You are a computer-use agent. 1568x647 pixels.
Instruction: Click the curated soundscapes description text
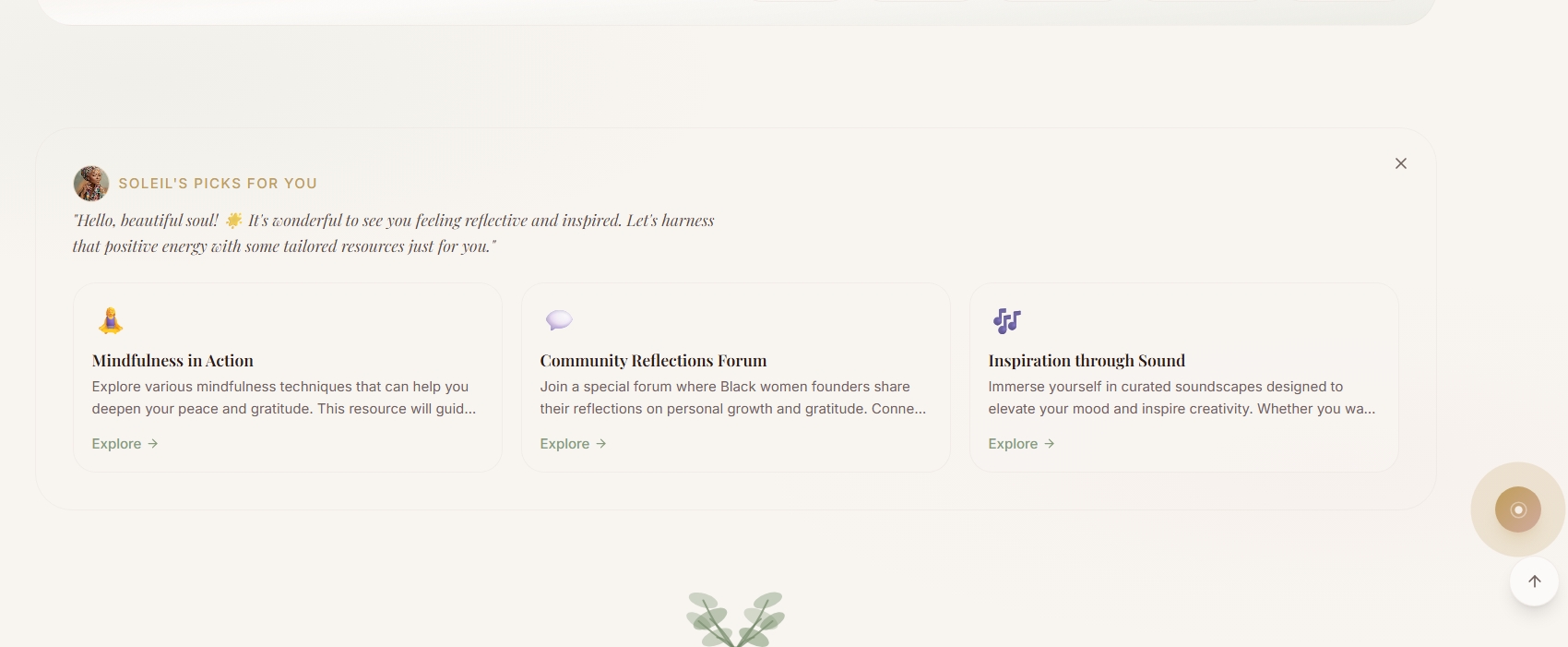click(x=1181, y=398)
